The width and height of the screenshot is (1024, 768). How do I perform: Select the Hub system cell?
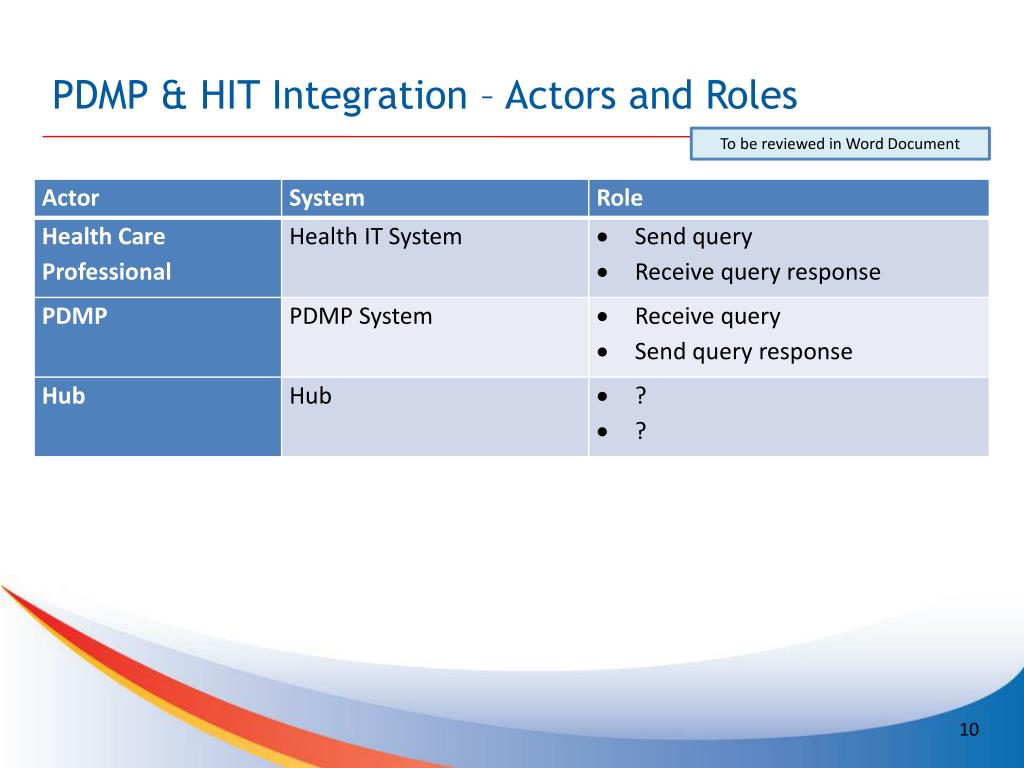(x=435, y=417)
